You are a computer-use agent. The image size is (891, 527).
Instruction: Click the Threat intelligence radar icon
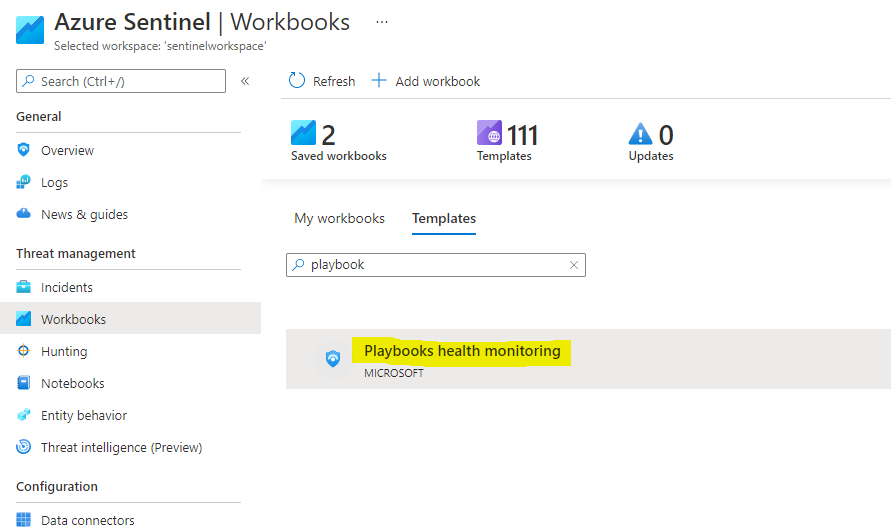pyautogui.click(x=23, y=447)
